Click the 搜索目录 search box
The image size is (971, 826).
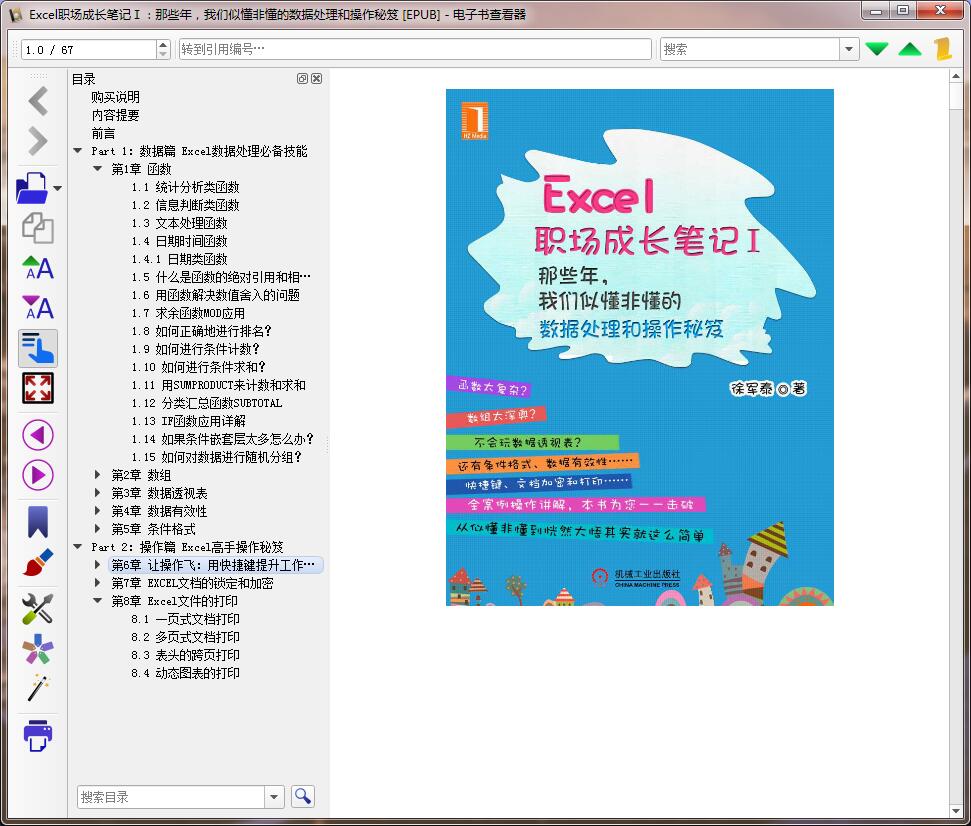pos(171,797)
